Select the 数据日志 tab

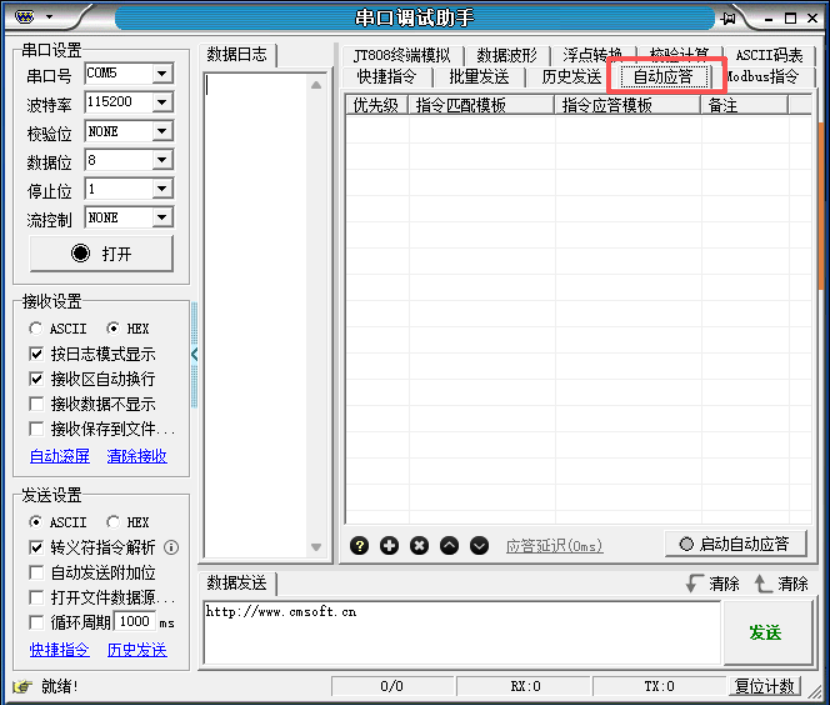[237, 54]
